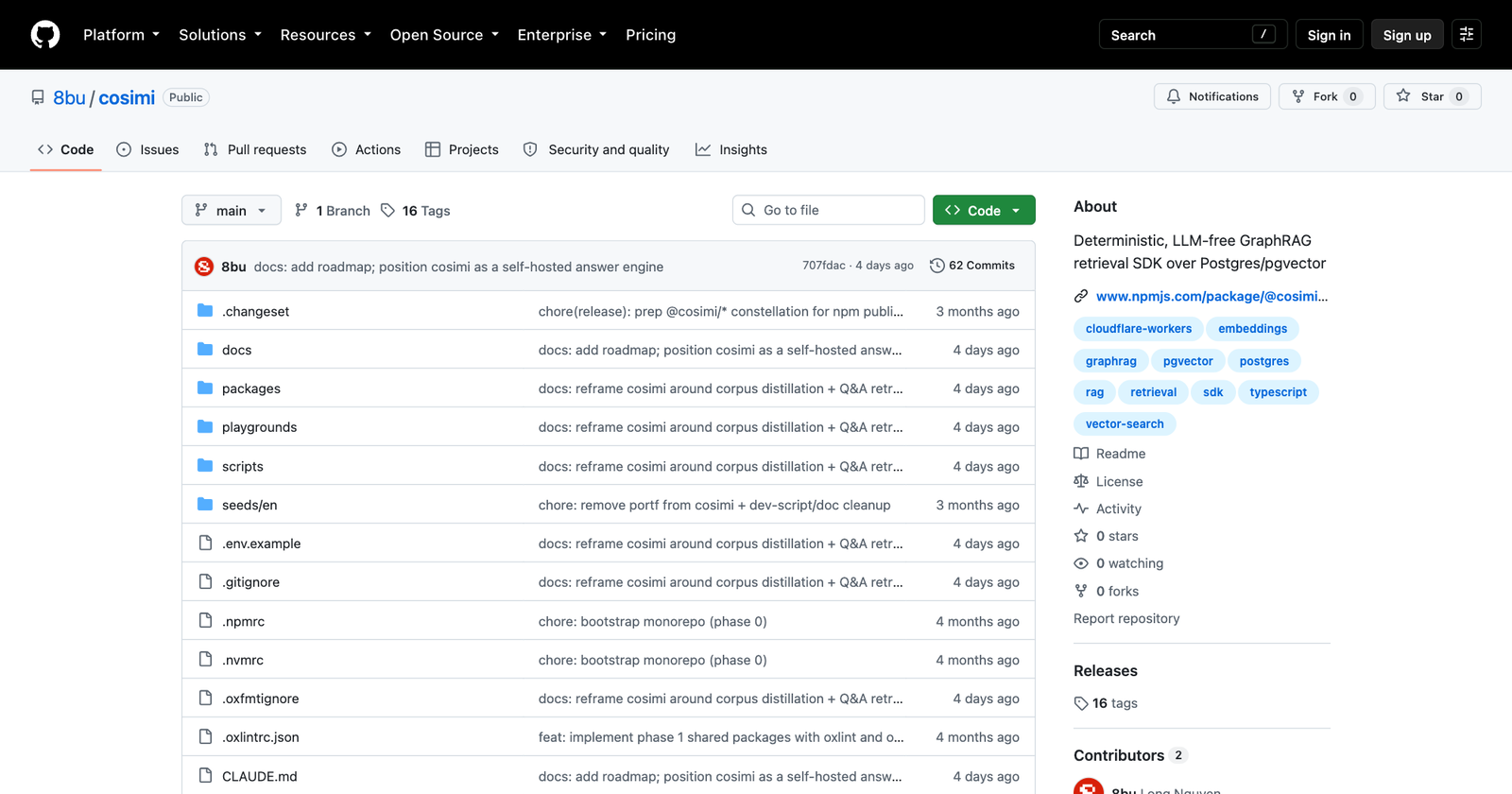Screen dimensions: 1512x794
Task: Click the playgrounds folder icon
Action: tap(205, 427)
